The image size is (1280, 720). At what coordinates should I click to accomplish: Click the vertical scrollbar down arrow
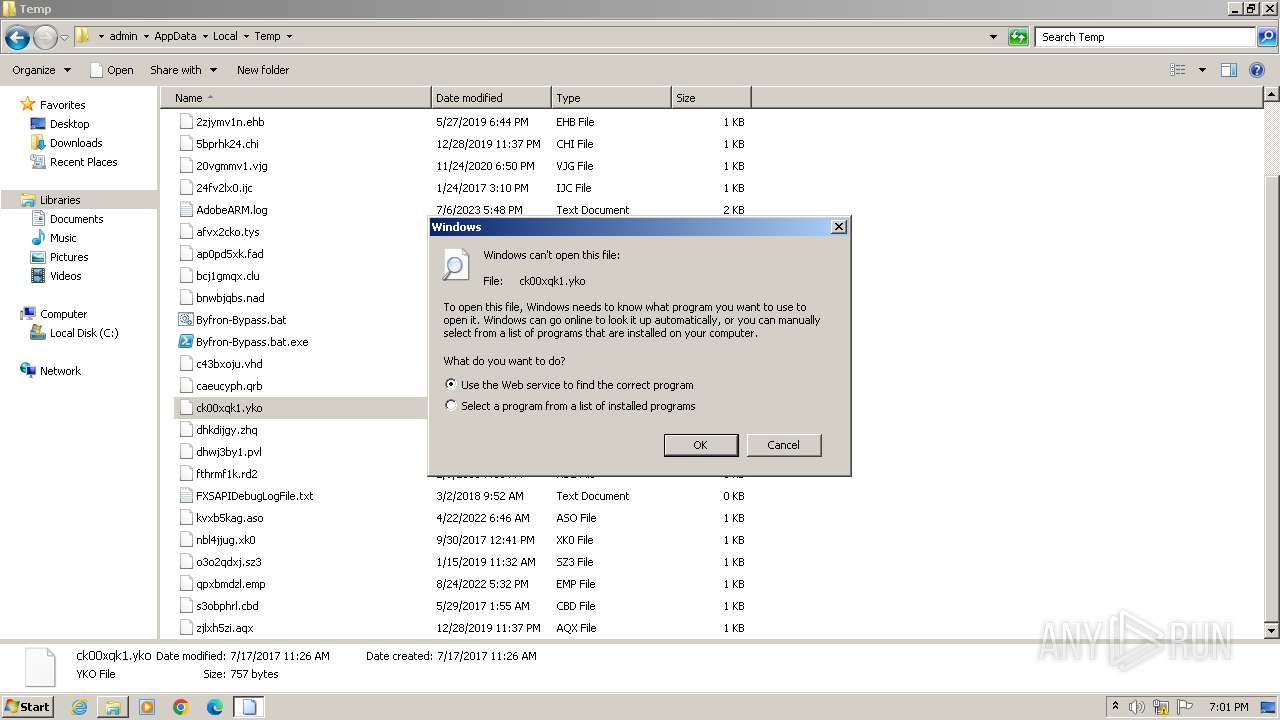(x=1271, y=631)
